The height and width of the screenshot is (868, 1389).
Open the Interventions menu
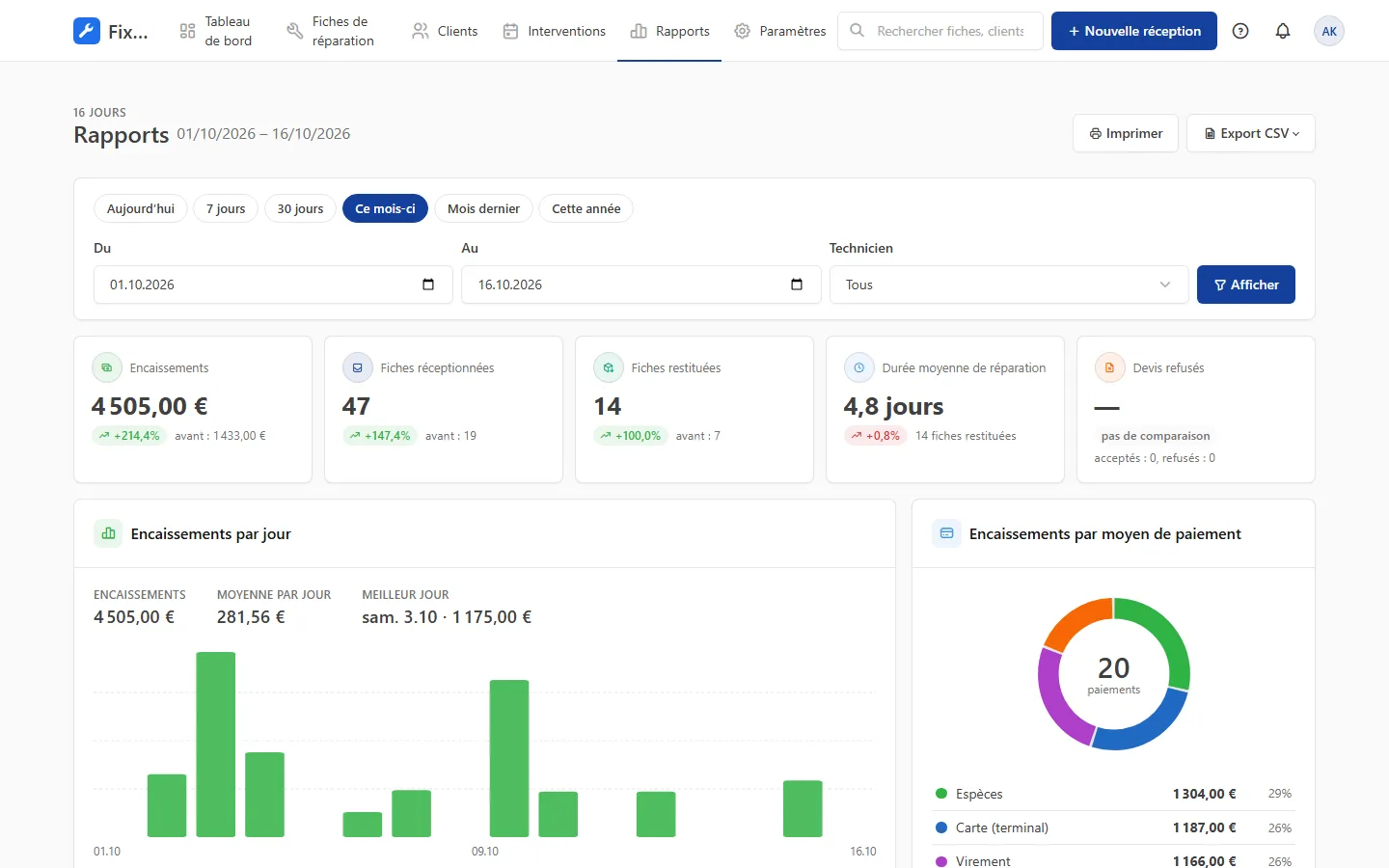tap(555, 31)
